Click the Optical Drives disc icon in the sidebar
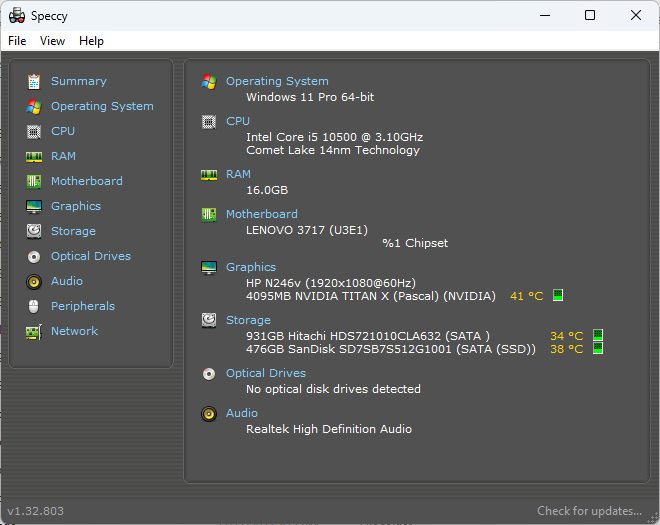The height and width of the screenshot is (525, 660). (34, 256)
